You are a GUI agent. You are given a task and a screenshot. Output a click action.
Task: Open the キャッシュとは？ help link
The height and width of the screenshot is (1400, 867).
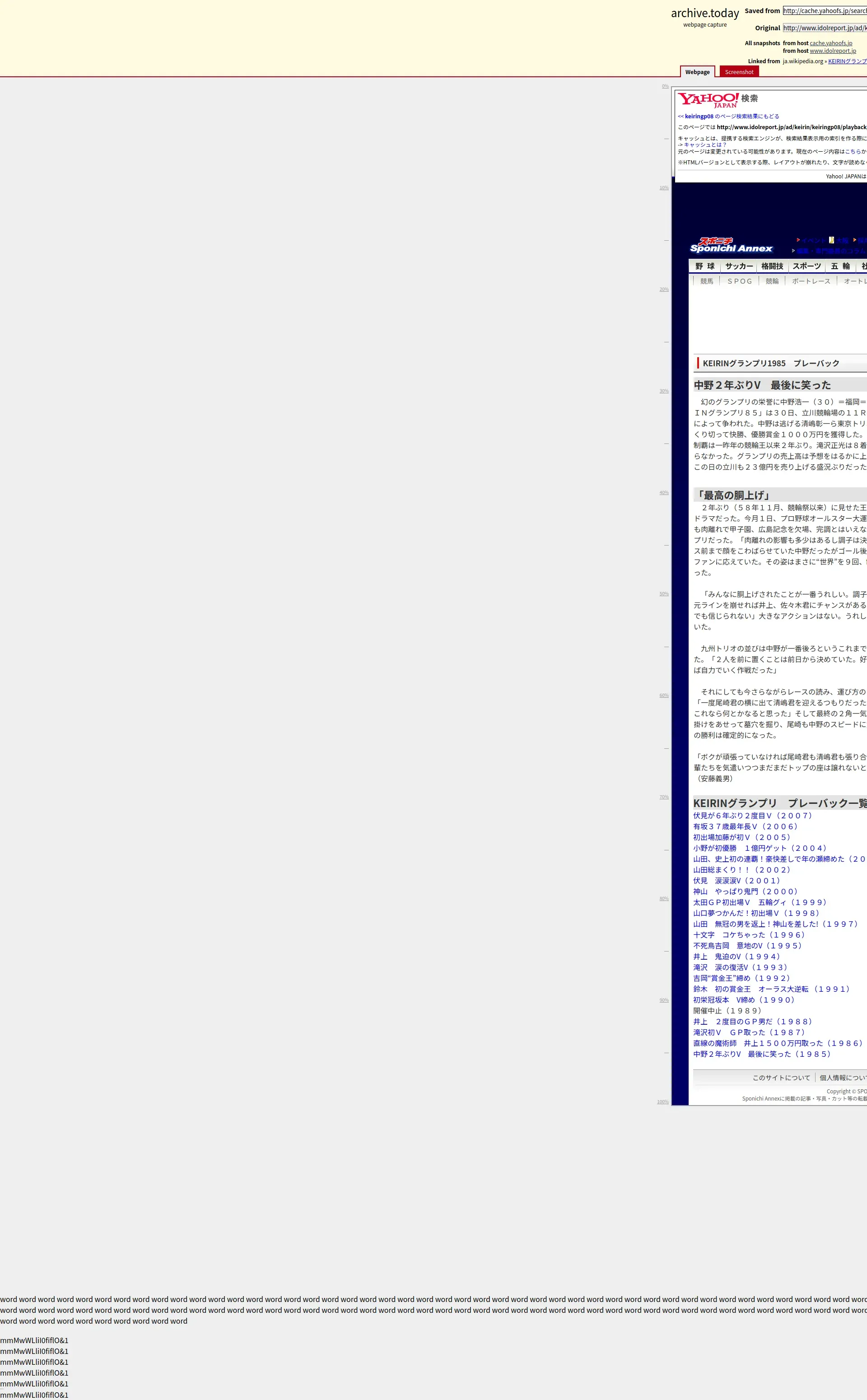click(x=705, y=145)
